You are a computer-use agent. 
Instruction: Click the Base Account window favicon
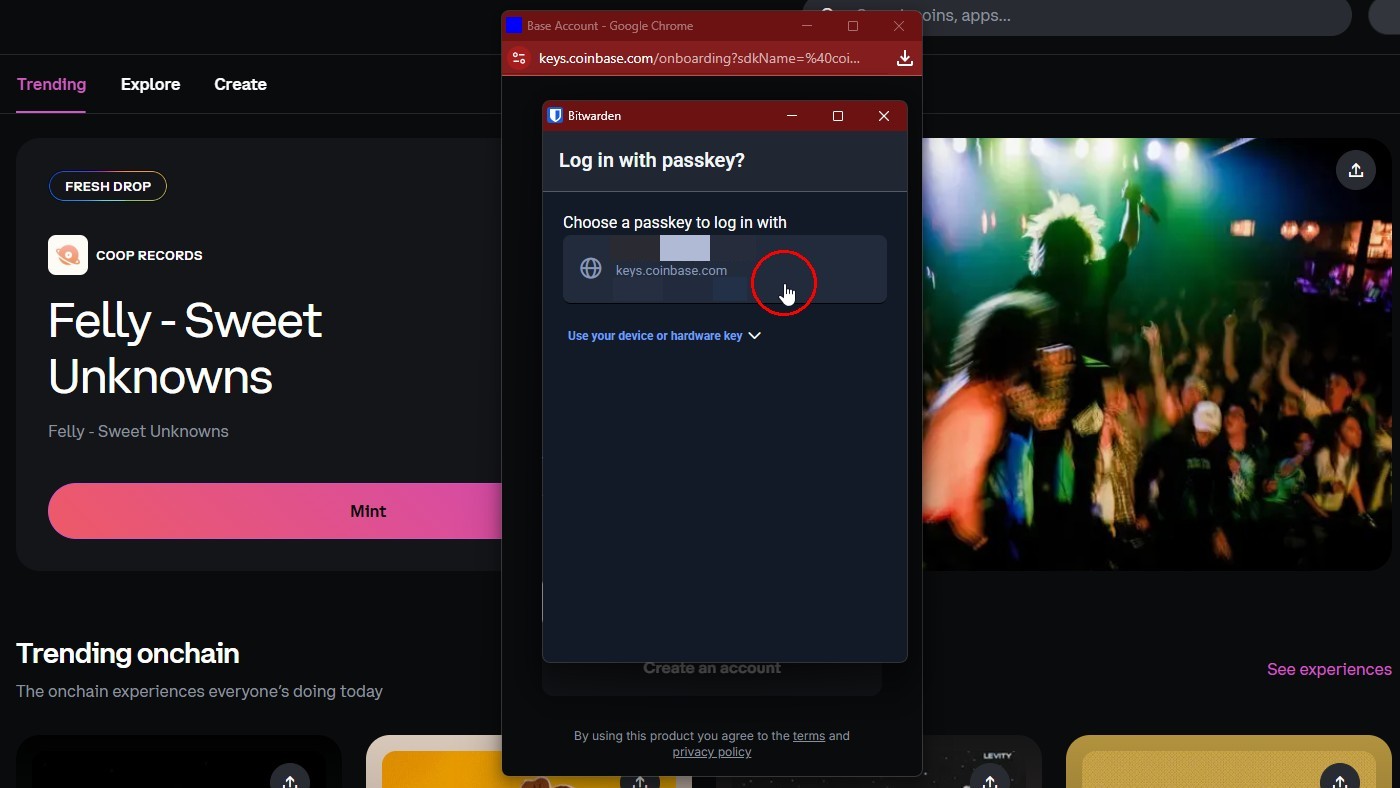pos(514,25)
